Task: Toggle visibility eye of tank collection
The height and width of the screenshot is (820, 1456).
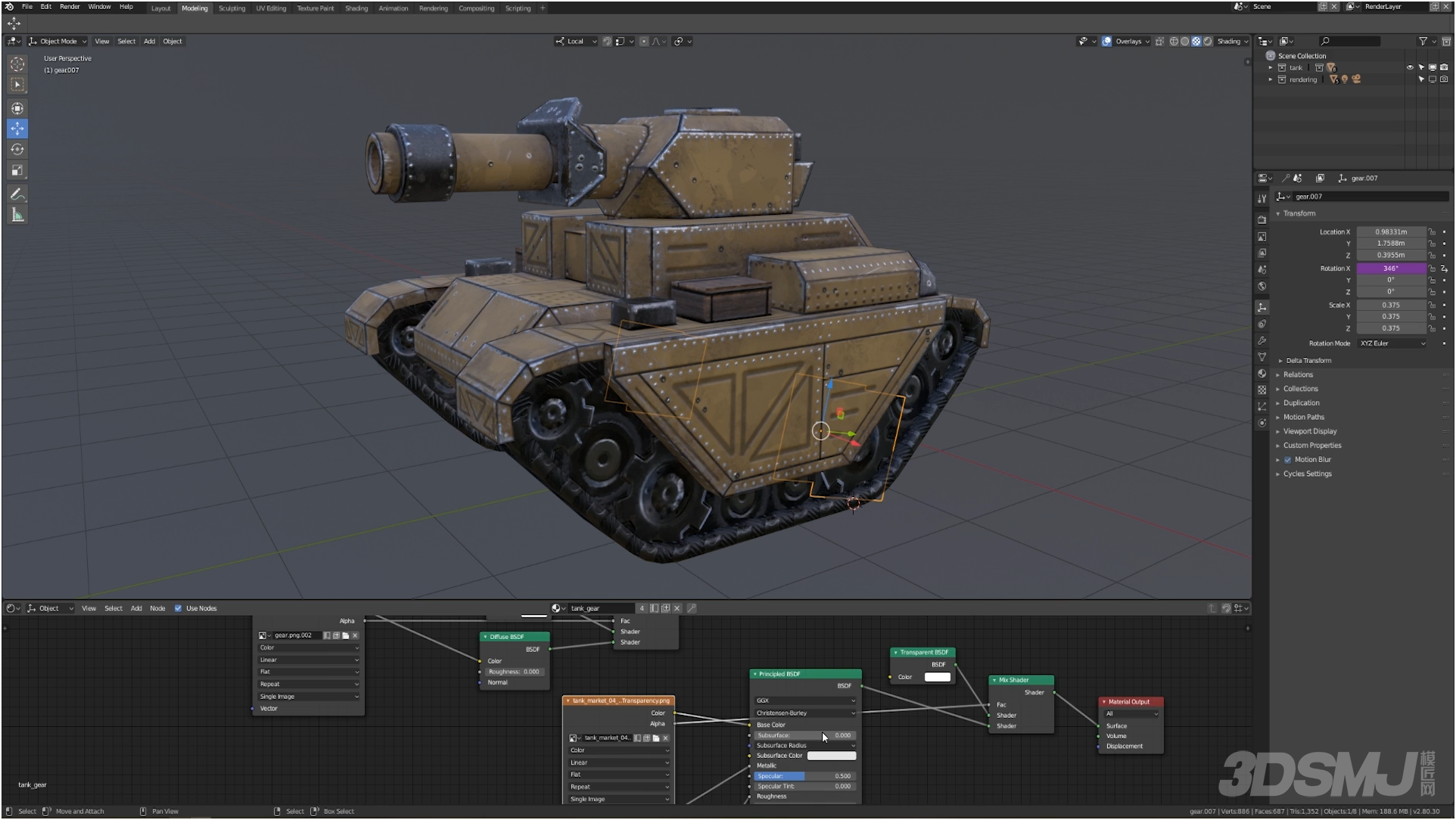Action: point(1410,67)
